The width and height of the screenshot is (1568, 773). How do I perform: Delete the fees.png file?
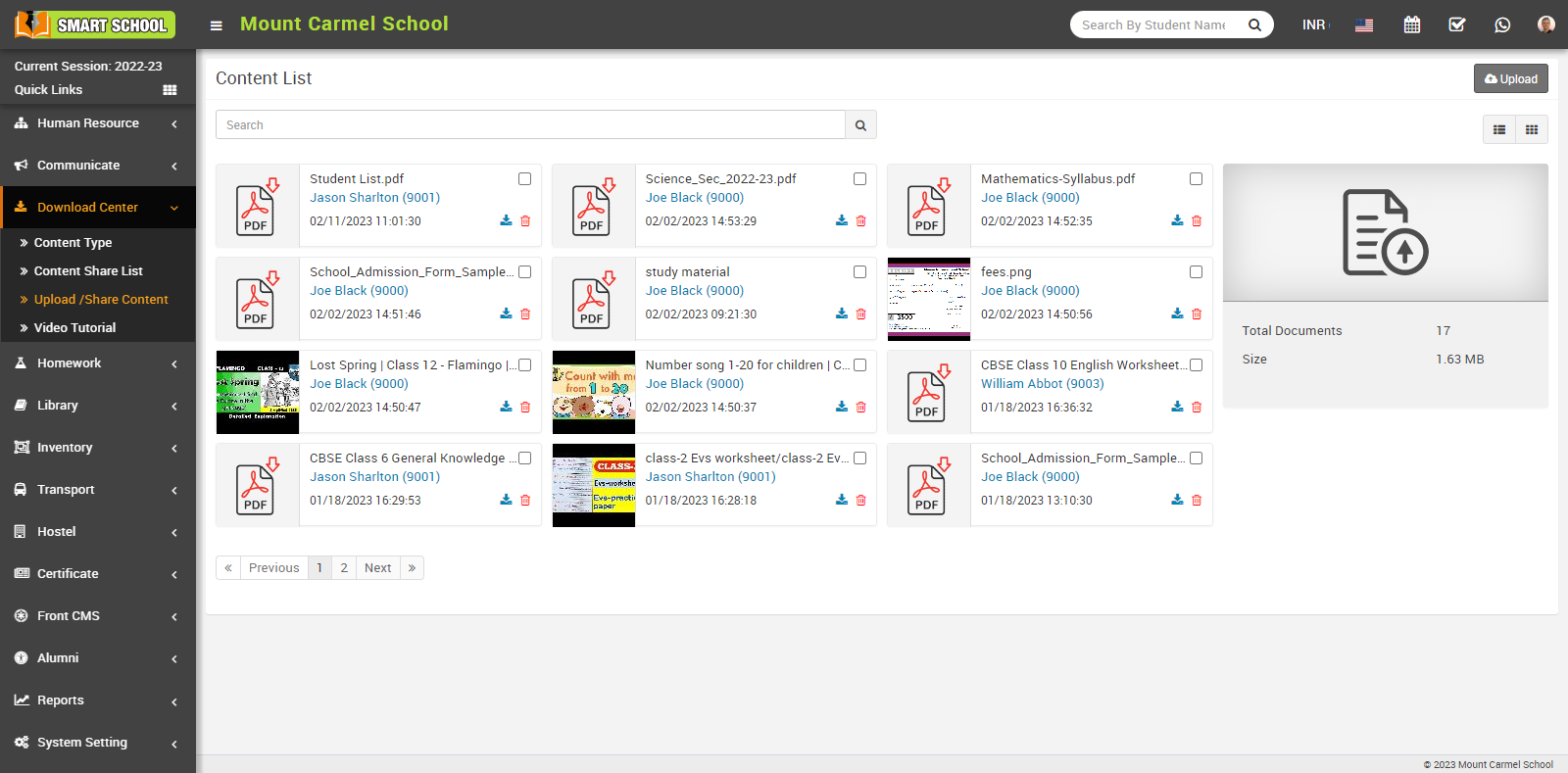point(1197,314)
